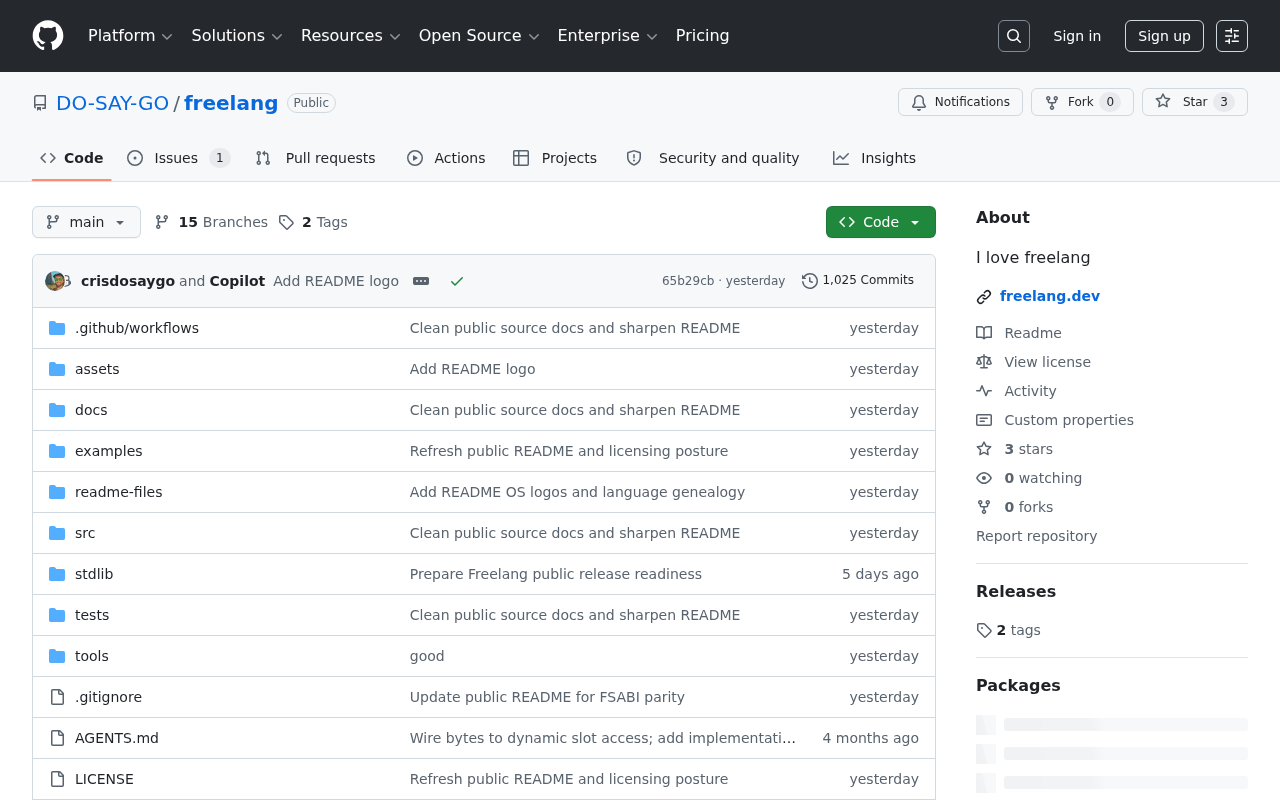Click the Sign up button

pos(1164,36)
